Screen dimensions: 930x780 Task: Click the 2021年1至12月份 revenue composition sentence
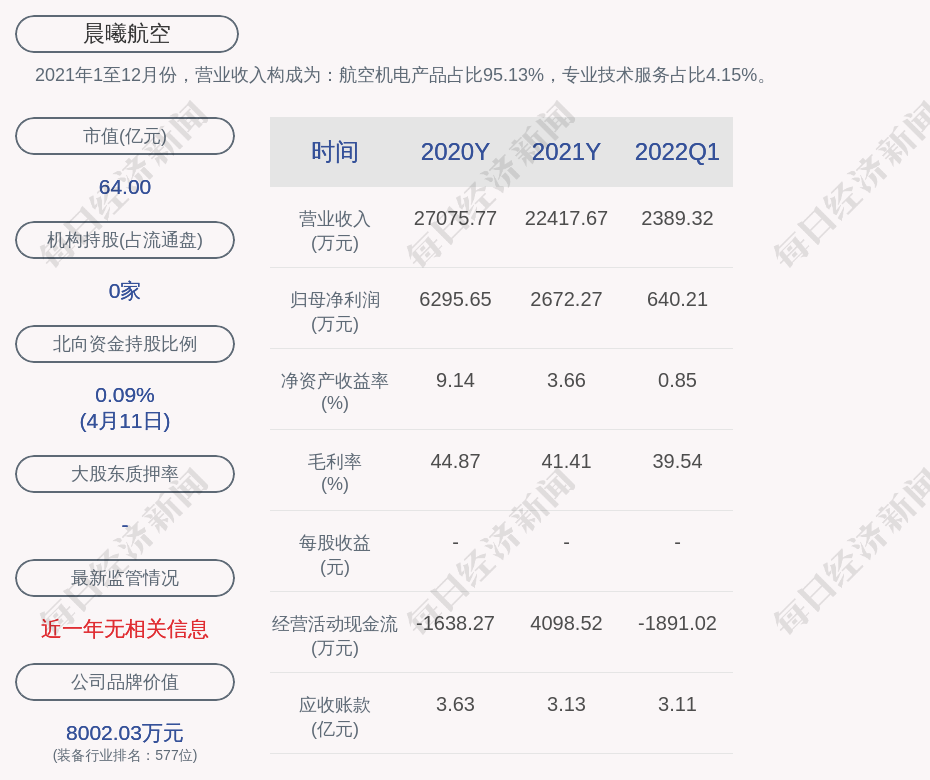(x=402, y=75)
